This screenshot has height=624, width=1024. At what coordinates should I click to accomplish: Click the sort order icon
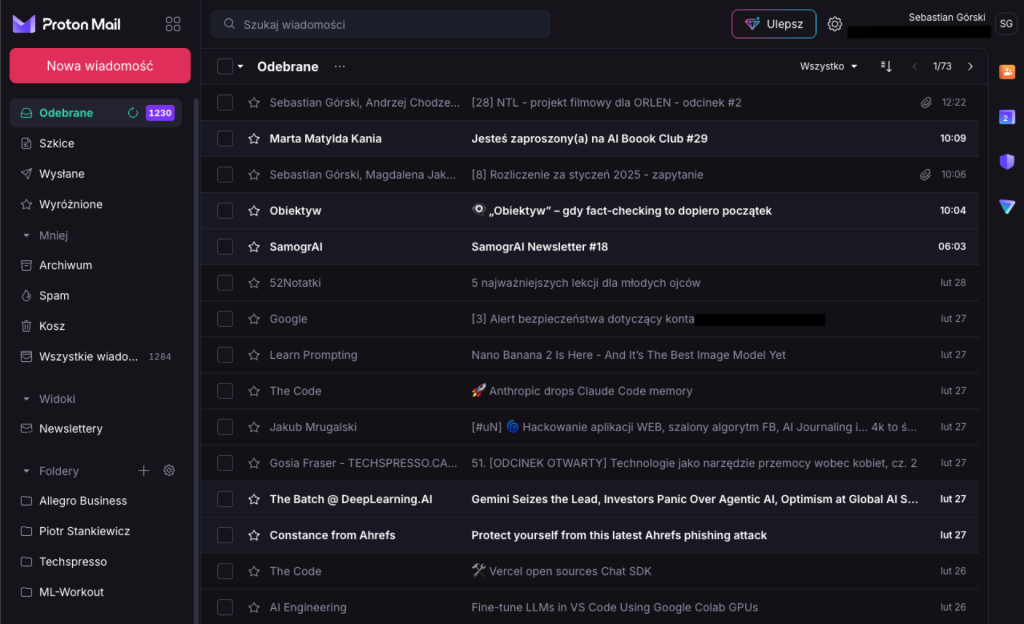coord(886,67)
